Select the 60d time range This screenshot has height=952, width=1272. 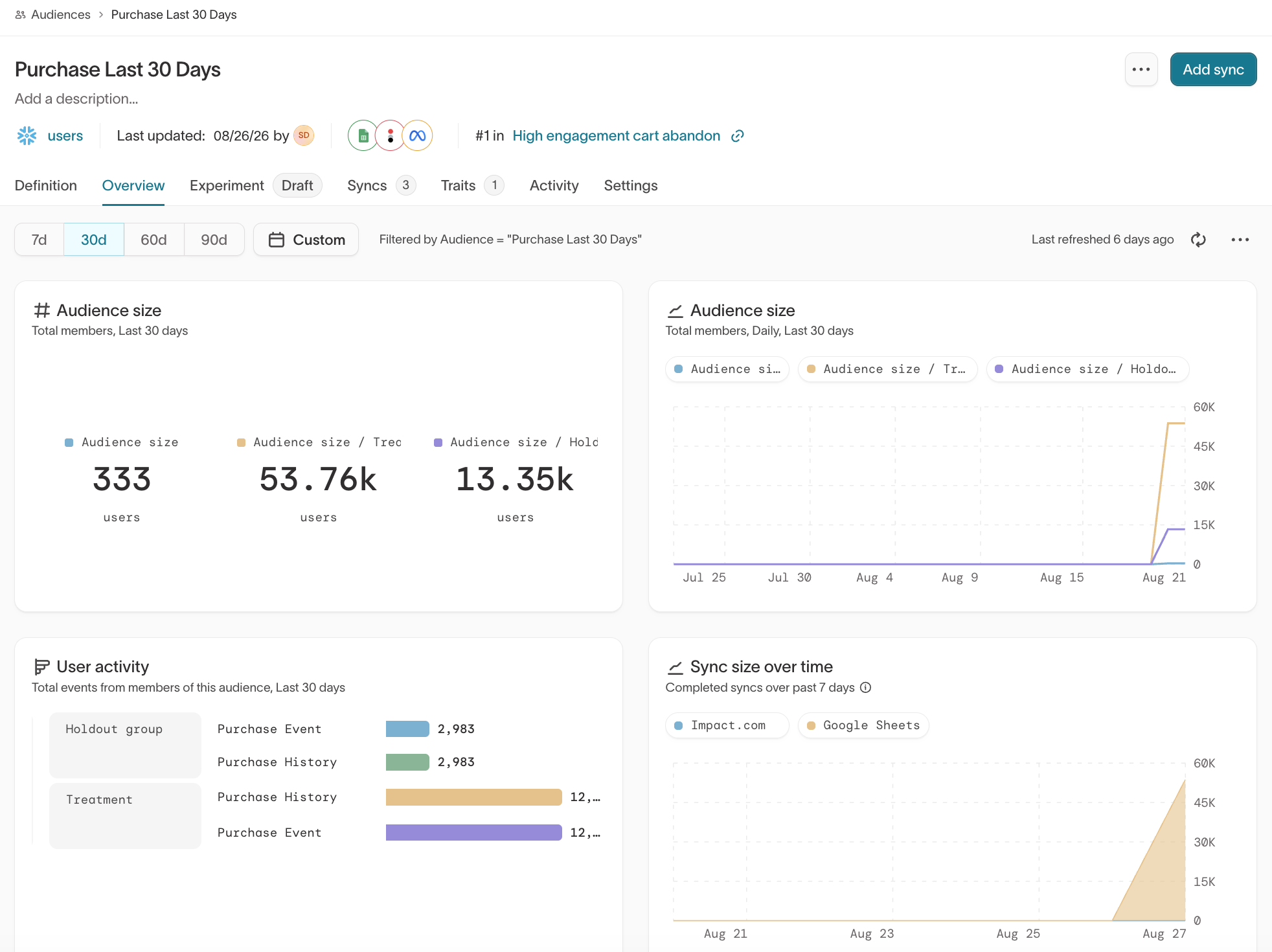pos(153,240)
